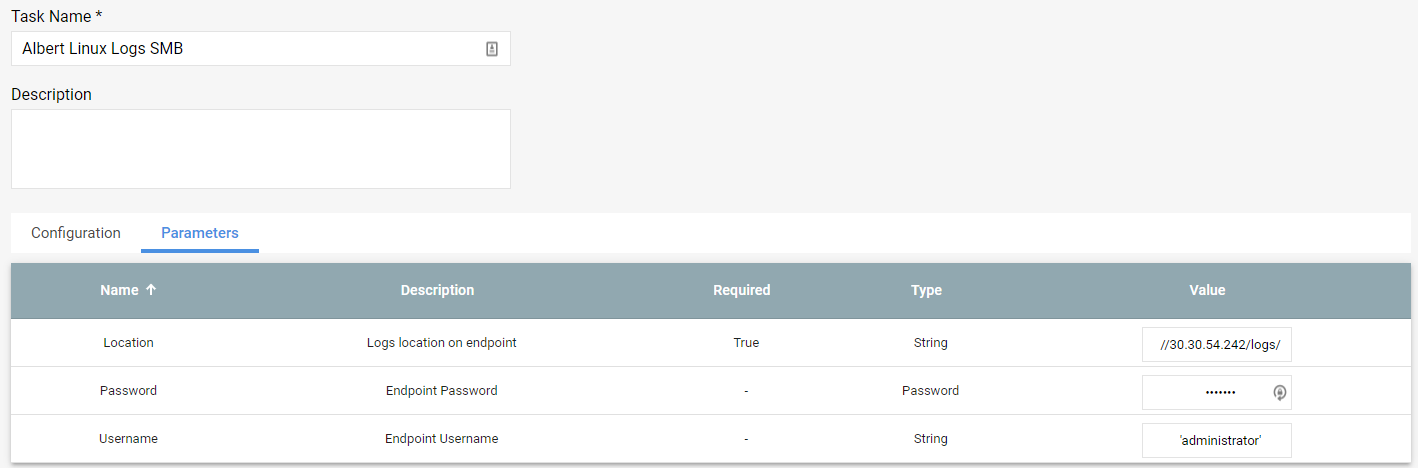Image resolution: width=1418 pixels, height=468 pixels.
Task: Click the contact-card icon in Task Name field
Action: coord(492,48)
